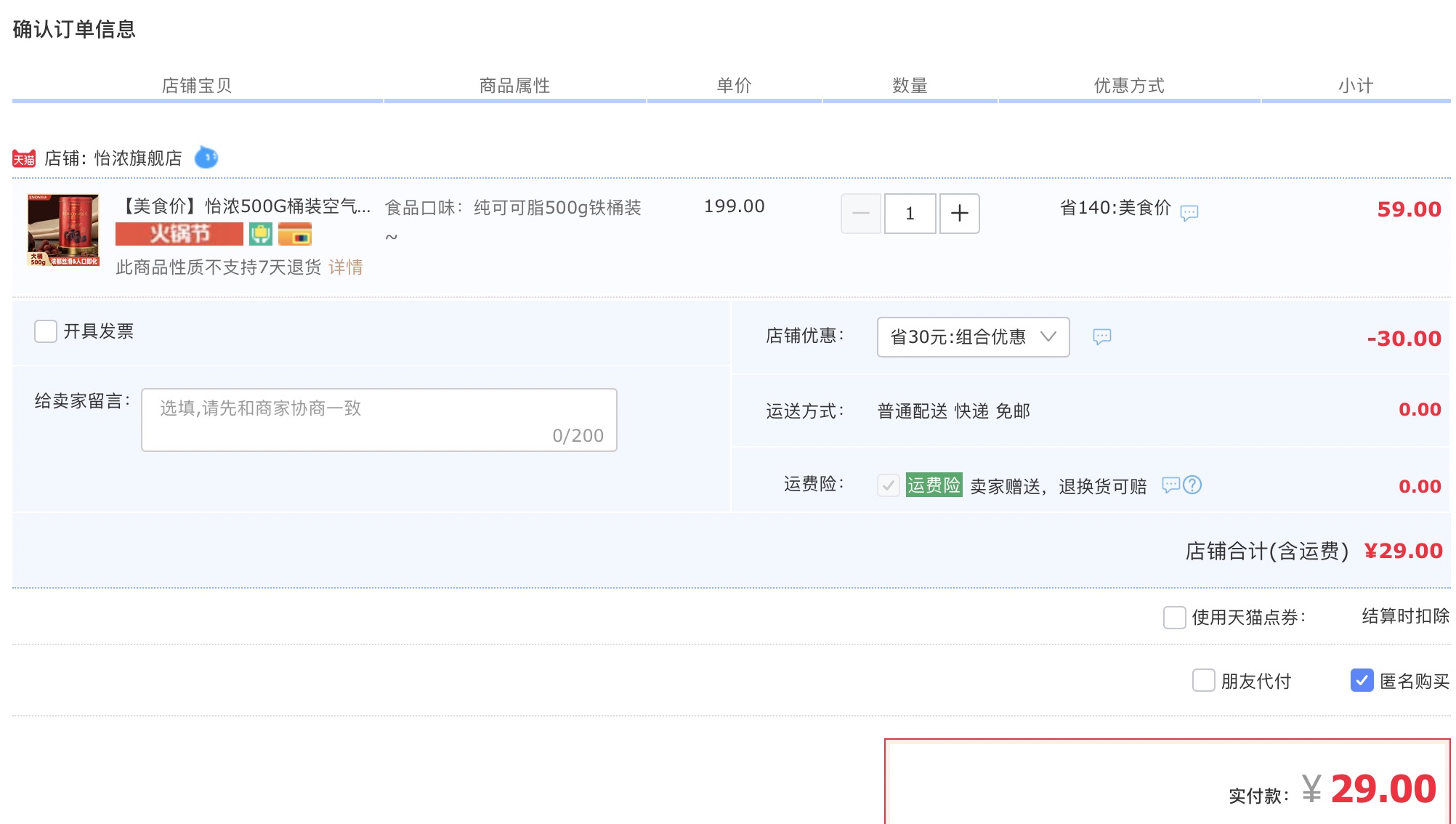Tick the 朋友代付 checkbox

pos(1204,680)
